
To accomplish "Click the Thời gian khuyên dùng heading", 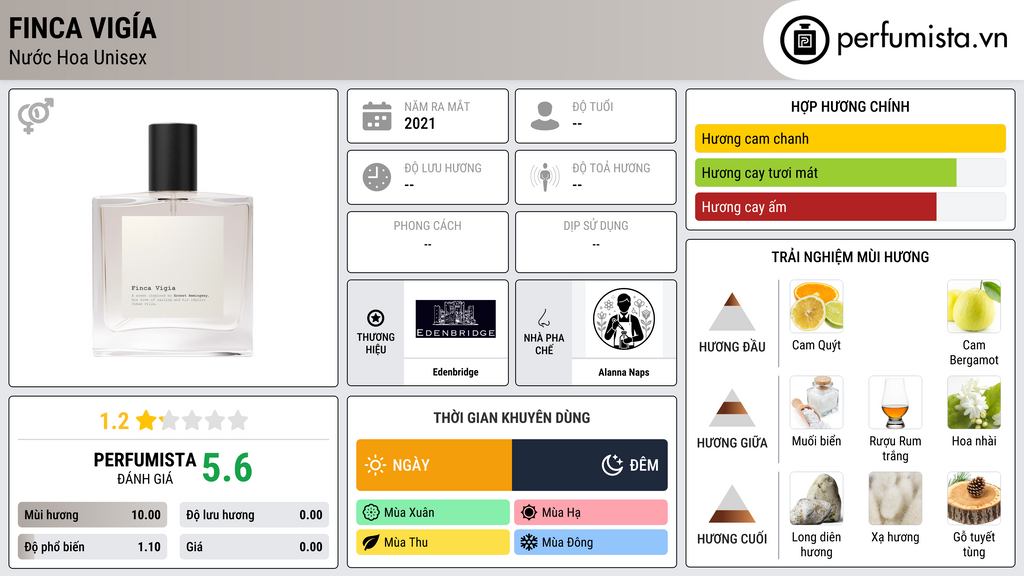I will coord(512,417).
